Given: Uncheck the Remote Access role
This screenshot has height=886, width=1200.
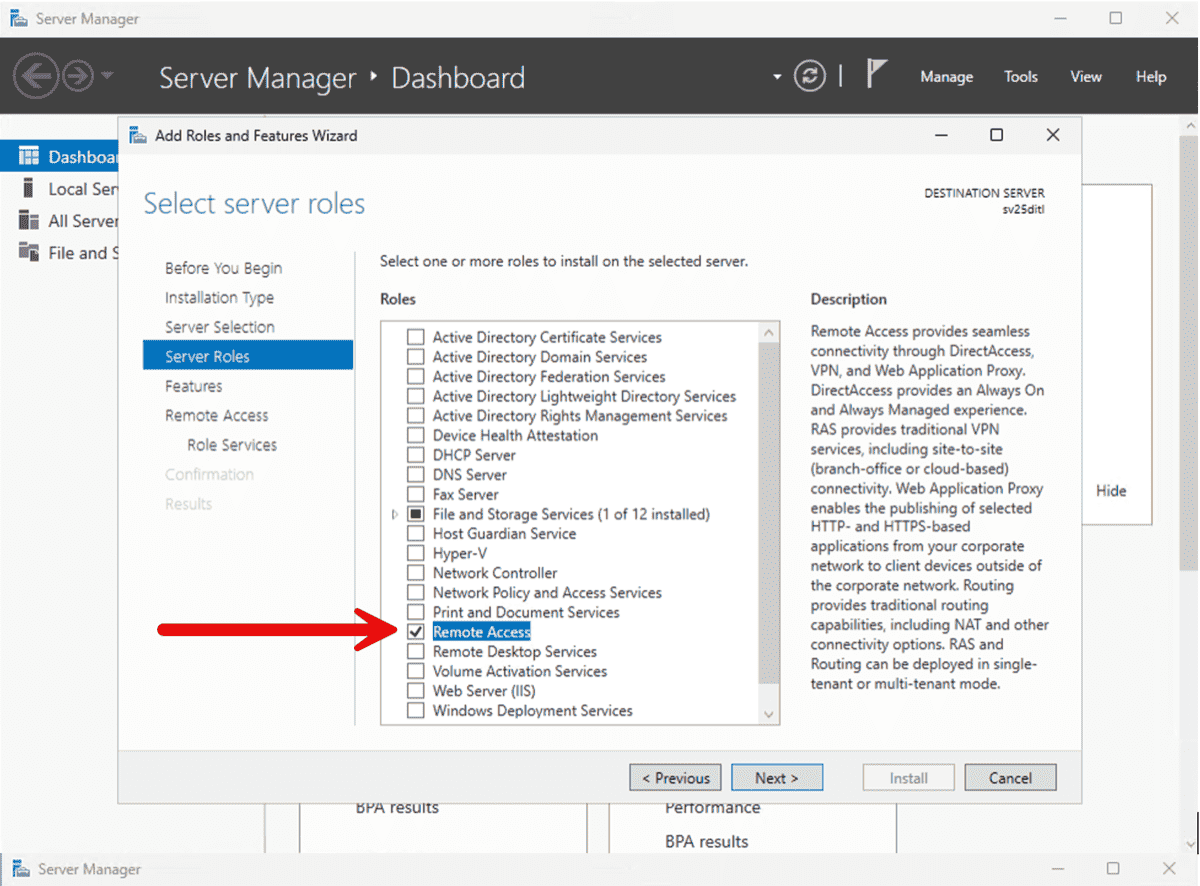Looking at the screenshot, I should pyautogui.click(x=416, y=632).
